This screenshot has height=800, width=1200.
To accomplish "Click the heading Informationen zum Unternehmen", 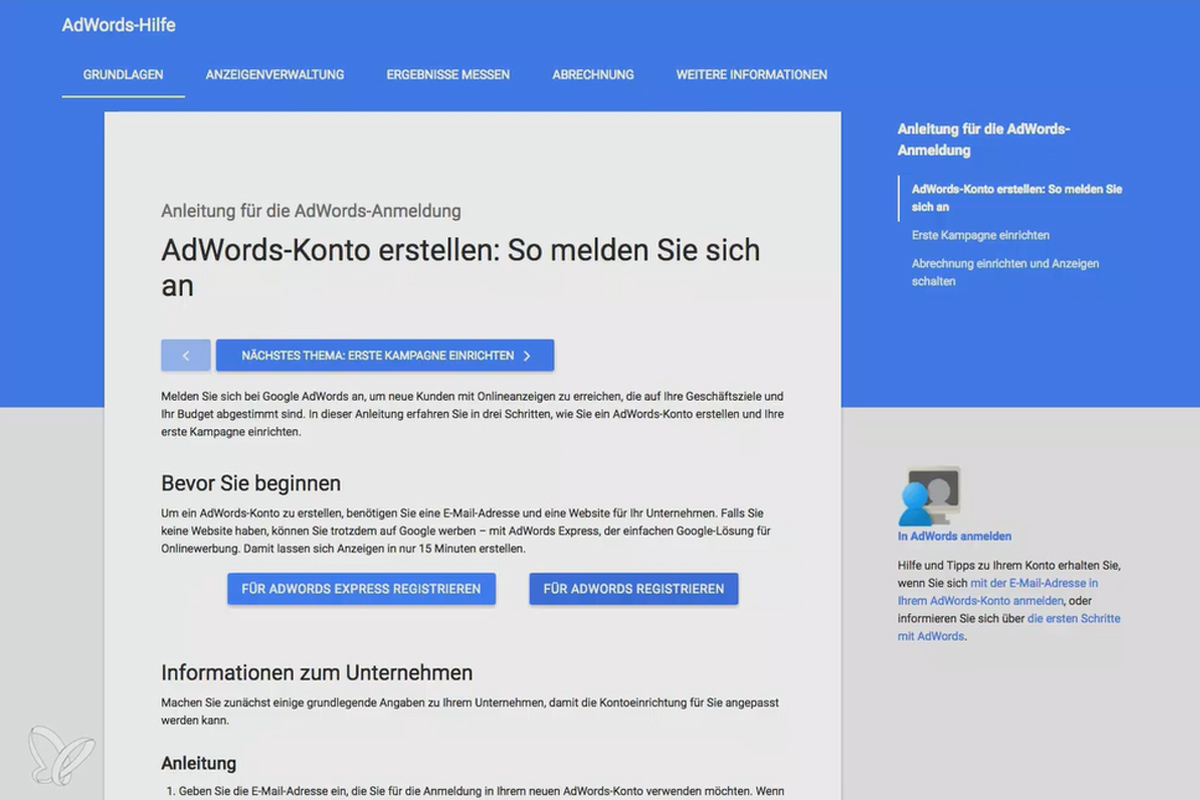I will 317,672.
